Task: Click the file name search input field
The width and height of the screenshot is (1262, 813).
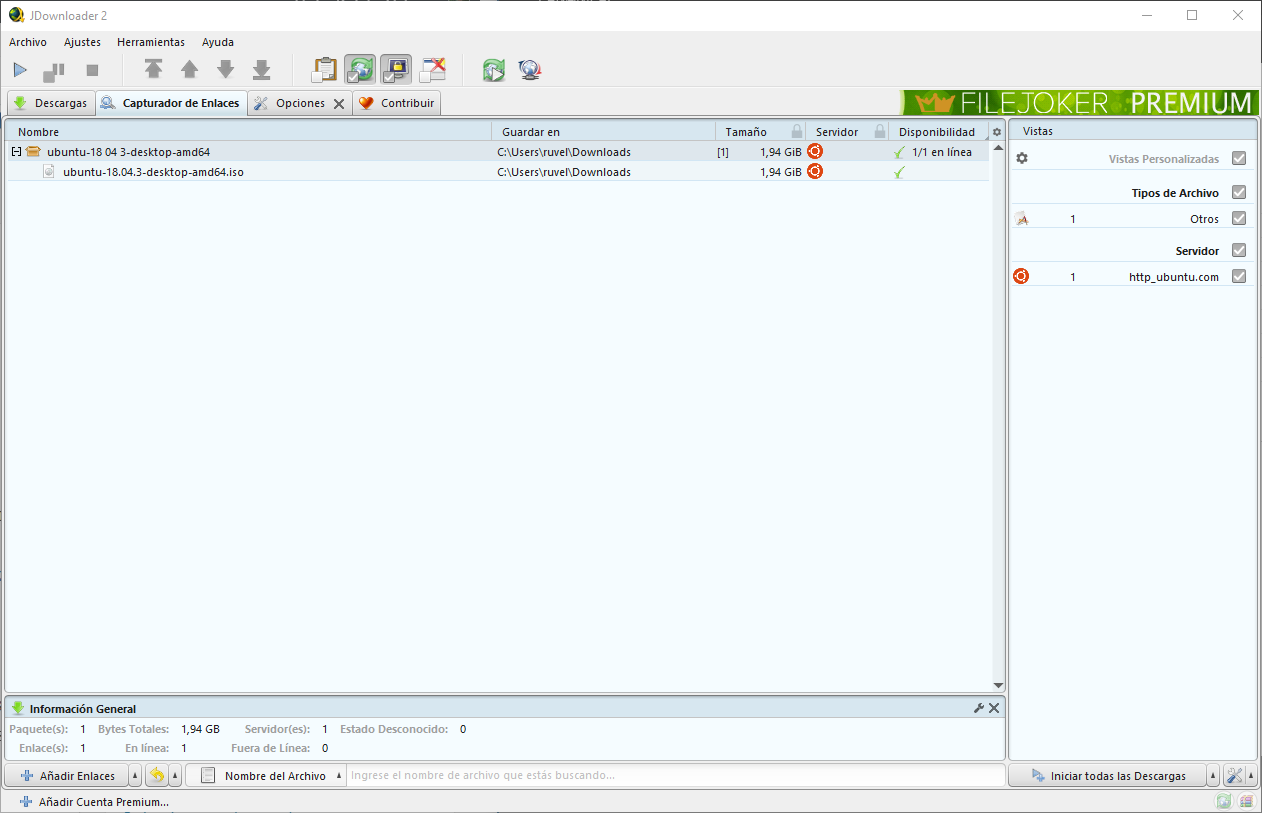Action: click(x=676, y=776)
